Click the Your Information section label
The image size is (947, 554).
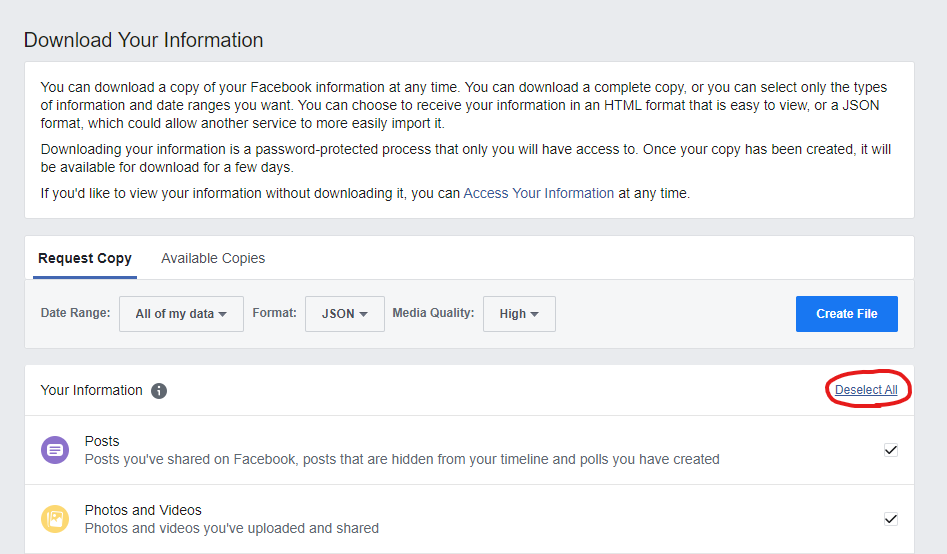pyautogui.click(x=91, y=390)
